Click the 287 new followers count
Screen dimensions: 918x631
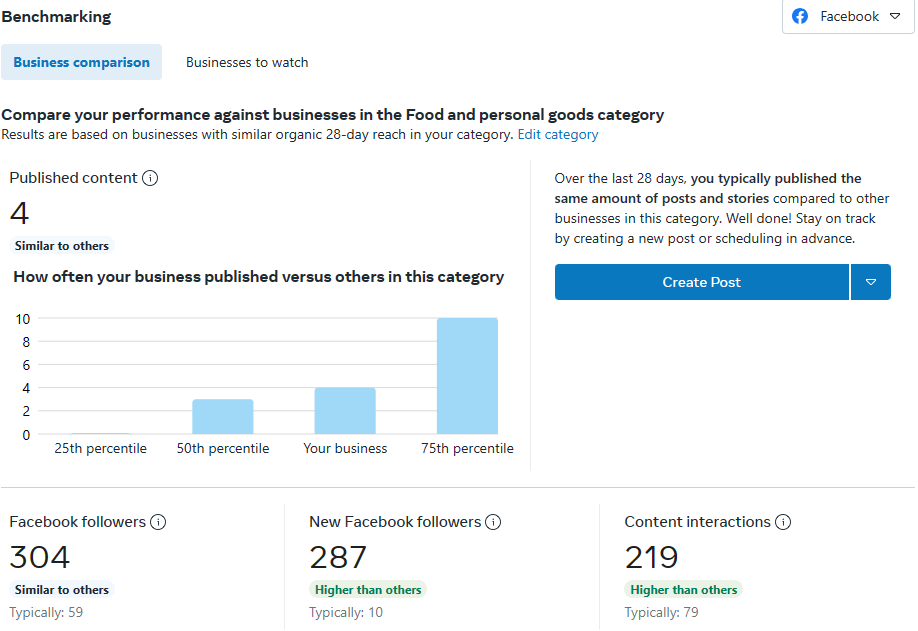pyautogui.click(x=338, y=557)
